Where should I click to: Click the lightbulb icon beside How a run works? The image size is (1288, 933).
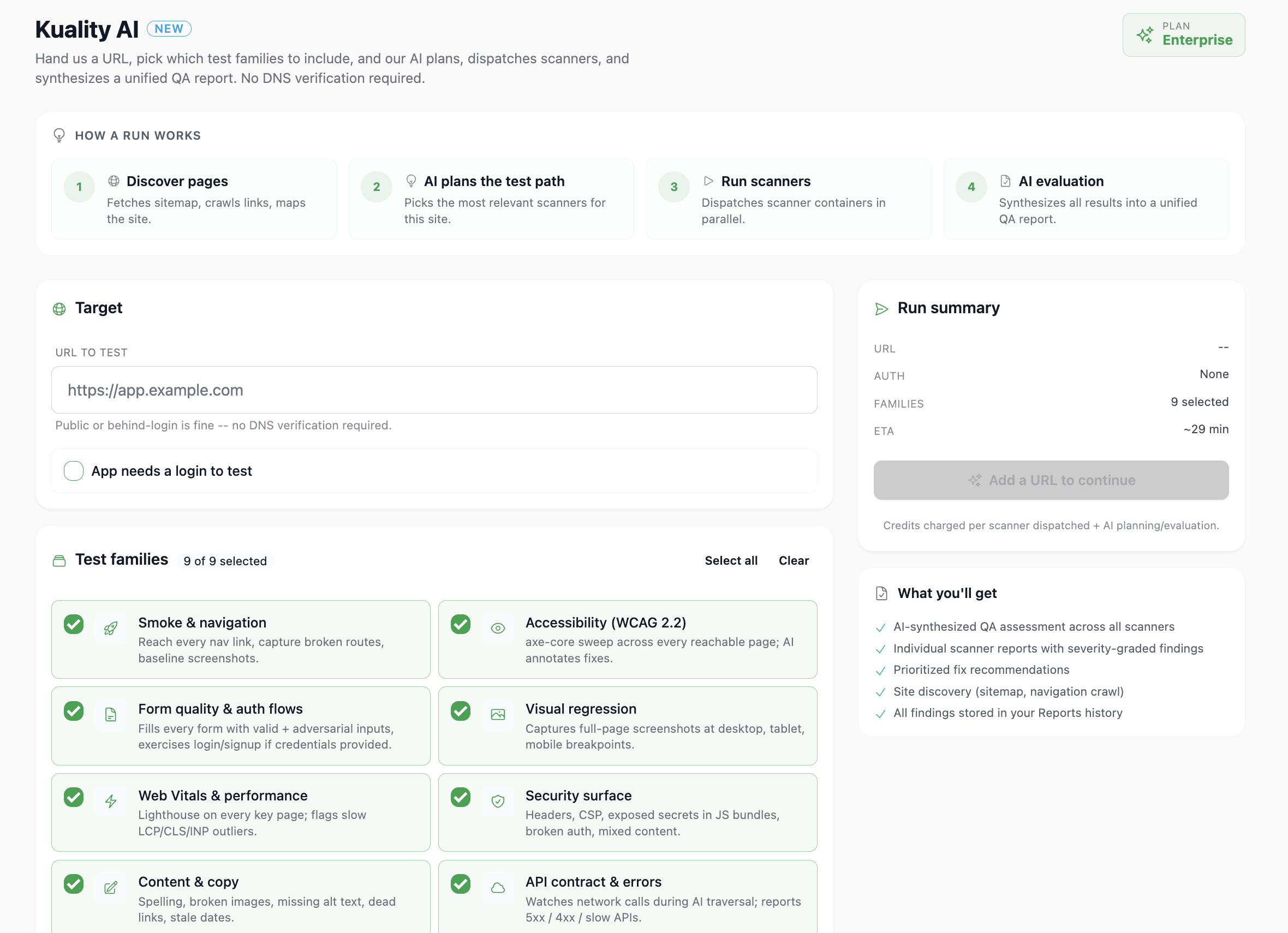[x=59, y=135]
